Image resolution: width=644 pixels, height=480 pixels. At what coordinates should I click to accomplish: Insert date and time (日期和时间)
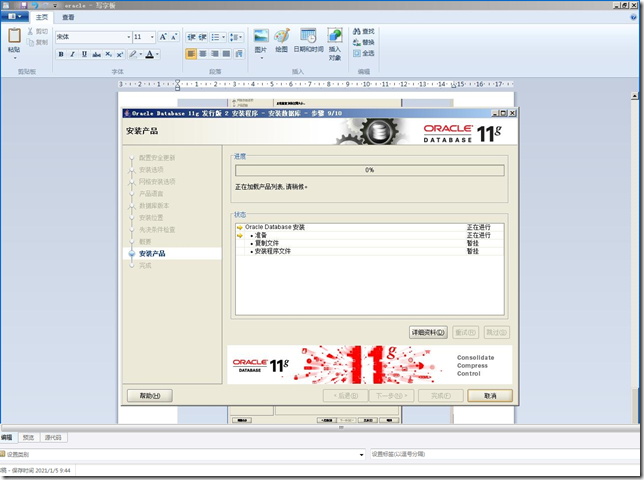308,36
